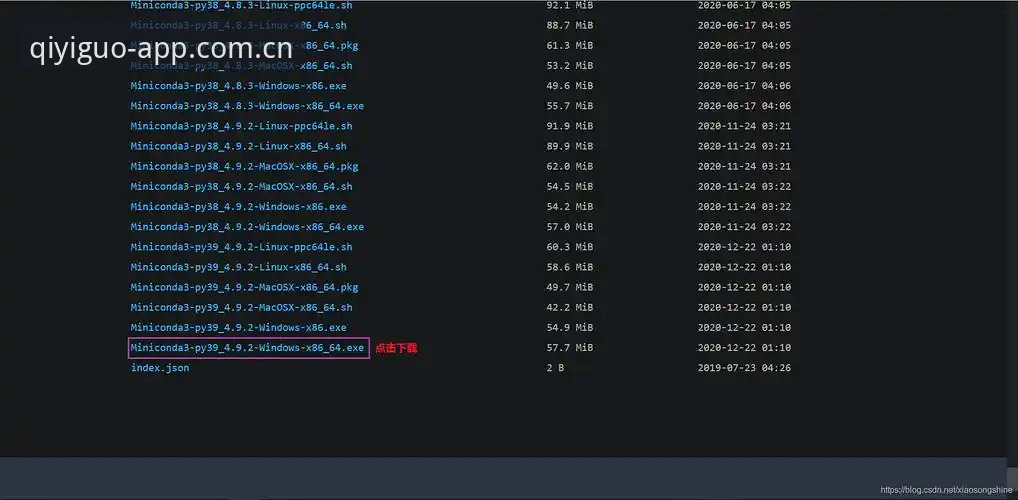Click the blog.csdn.net watermark URL
This screenshot has height=500, width=1018.
pyautogui.click(x=946, y=490)
